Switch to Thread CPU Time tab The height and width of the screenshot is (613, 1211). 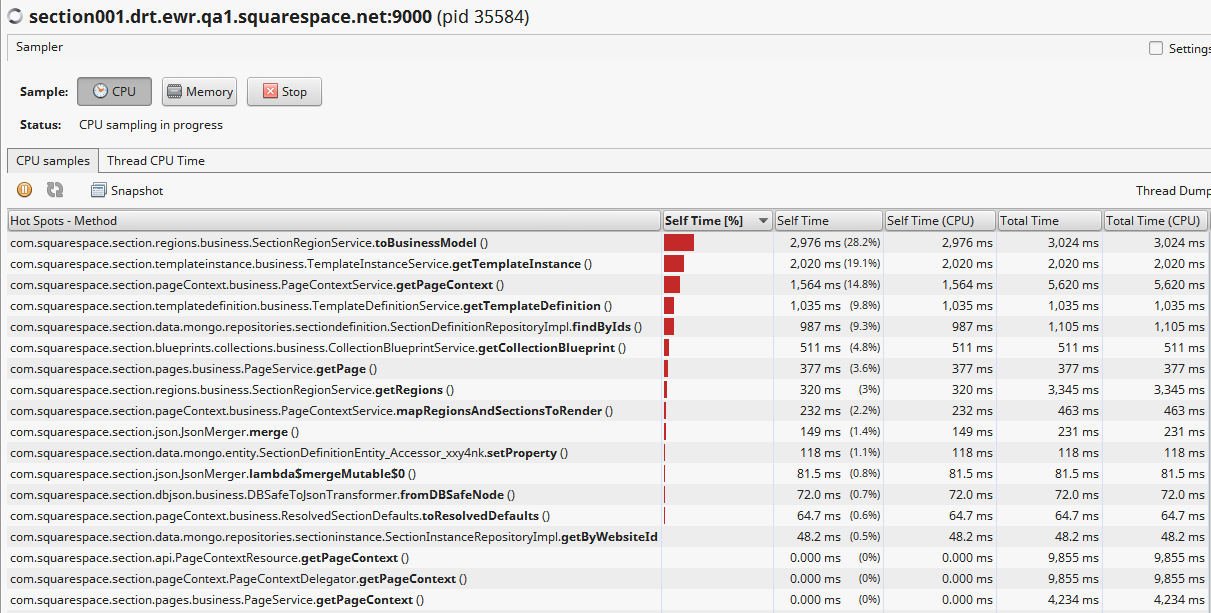pos(156,160)
